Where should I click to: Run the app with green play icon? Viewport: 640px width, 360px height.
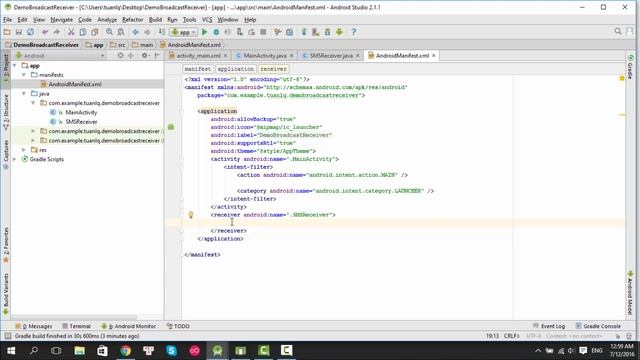(x=204, y=32)
